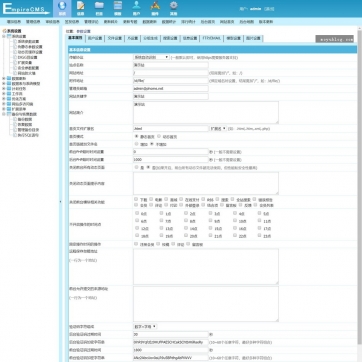The height and width of the screenshot is (362, 362).
Task: Click the EmpireCMS logo
Action: tap(26, 9)
